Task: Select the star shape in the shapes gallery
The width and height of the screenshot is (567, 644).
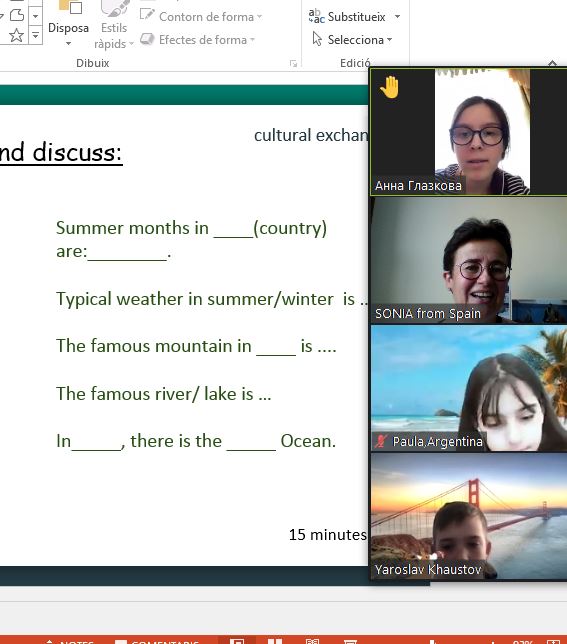Action: pos(16,35)
